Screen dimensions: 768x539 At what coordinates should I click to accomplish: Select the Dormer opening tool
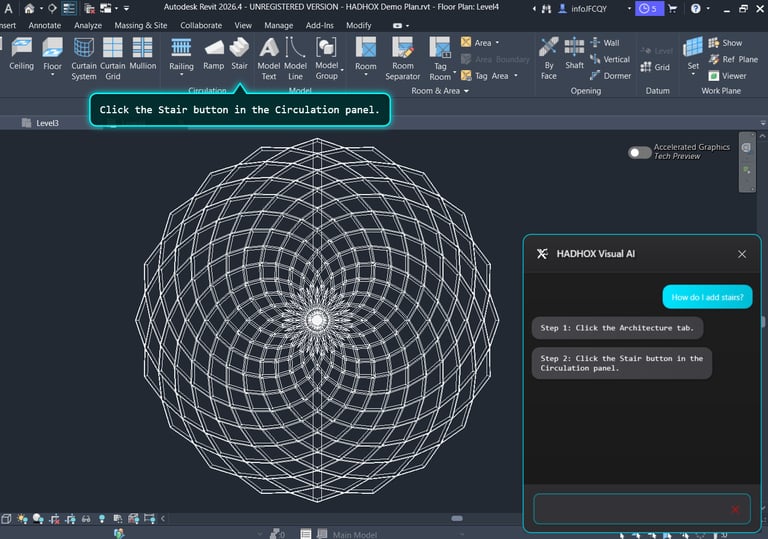tap(610, 75)
